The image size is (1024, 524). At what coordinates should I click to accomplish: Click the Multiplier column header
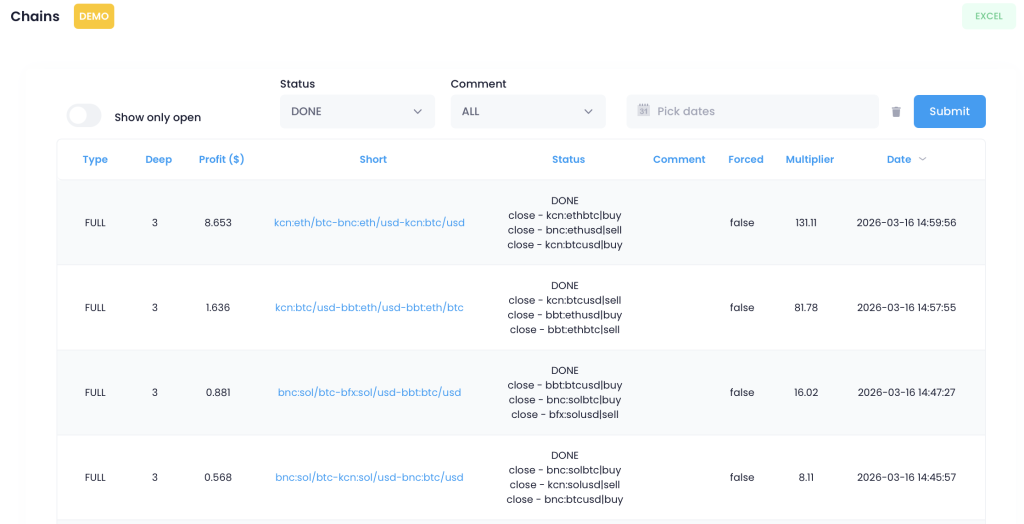pyautogui.click(x=809, y=159)
